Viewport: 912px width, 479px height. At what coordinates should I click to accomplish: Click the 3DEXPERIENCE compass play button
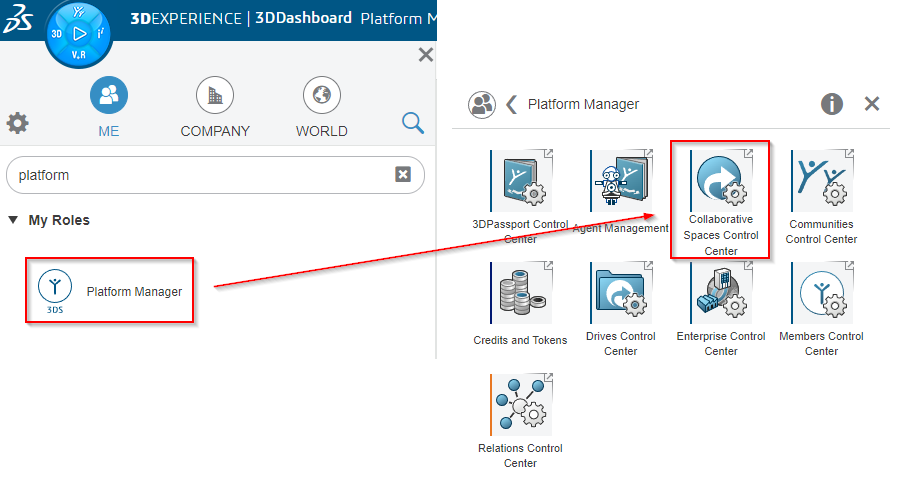pyautogui.click(x=79, y=34)
